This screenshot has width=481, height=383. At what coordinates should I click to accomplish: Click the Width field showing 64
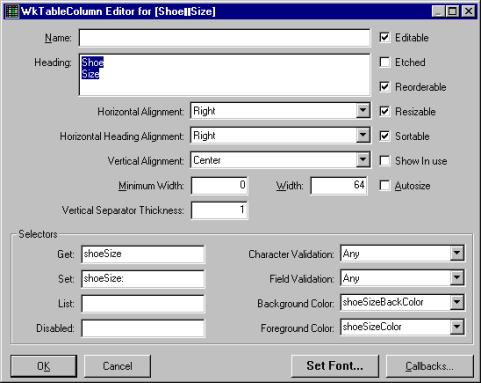click(339, 185)
